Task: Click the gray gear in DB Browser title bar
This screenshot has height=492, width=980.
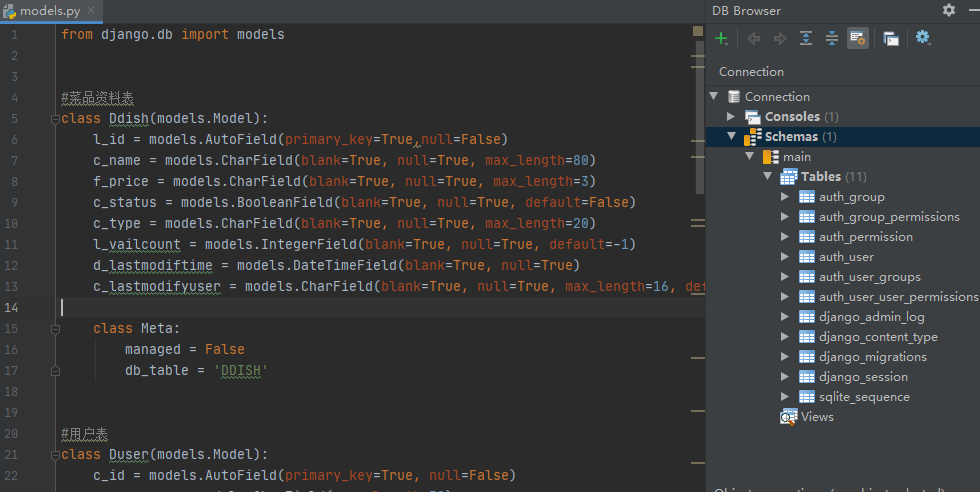Action: point(949,10)
